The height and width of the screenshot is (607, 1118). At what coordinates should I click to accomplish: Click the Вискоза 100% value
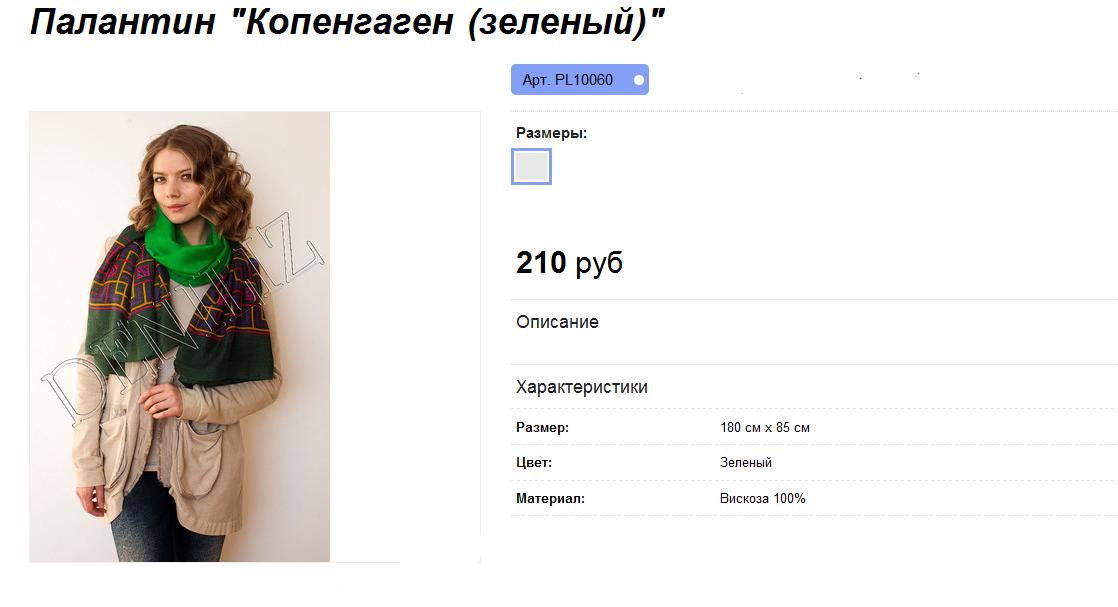click(762, 499)
